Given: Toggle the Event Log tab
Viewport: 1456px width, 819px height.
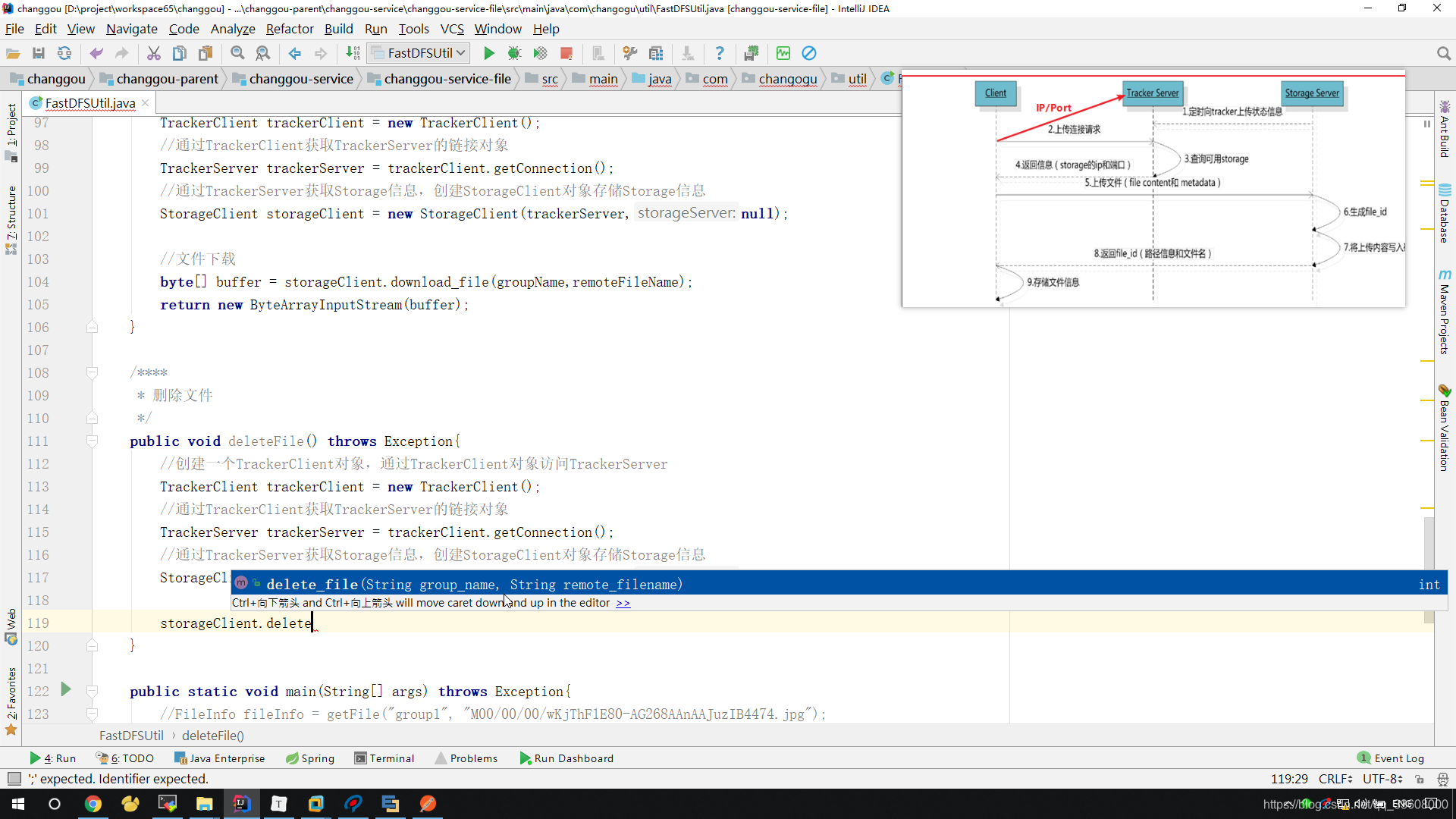Looking at the screenshot, I should point(1393,758).
